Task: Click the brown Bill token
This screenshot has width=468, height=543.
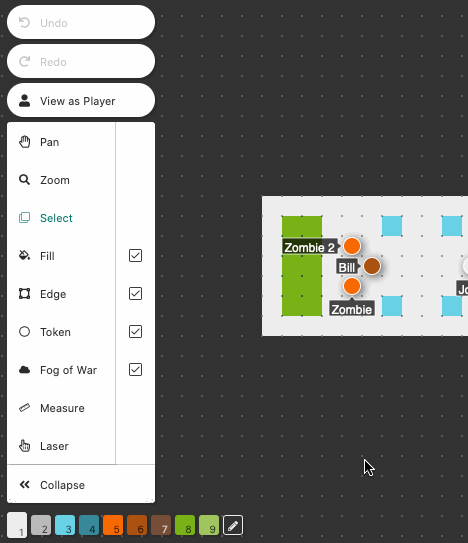Action: 372,266
